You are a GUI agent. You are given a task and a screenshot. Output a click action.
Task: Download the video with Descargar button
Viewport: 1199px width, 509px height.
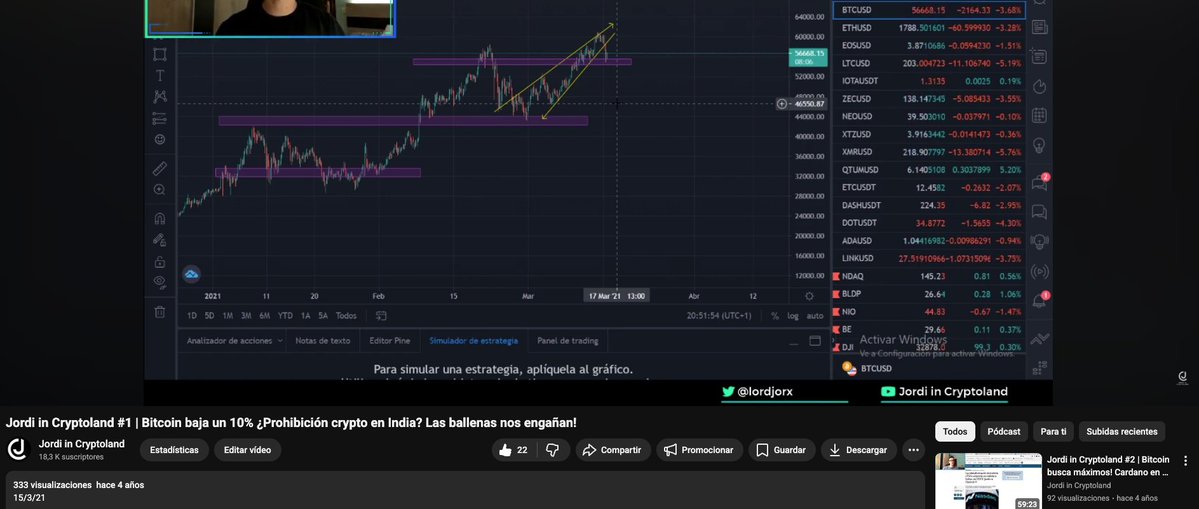pyautogui.click(x=859, y=450)
